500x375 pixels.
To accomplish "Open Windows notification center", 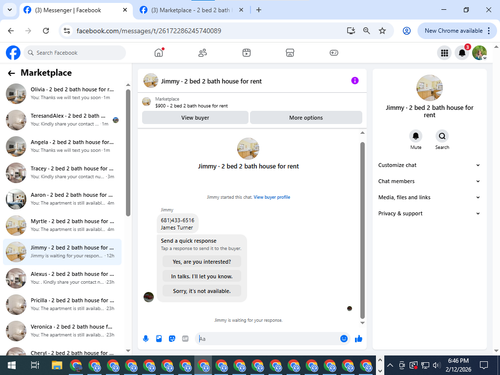I will tap(484, 365).
